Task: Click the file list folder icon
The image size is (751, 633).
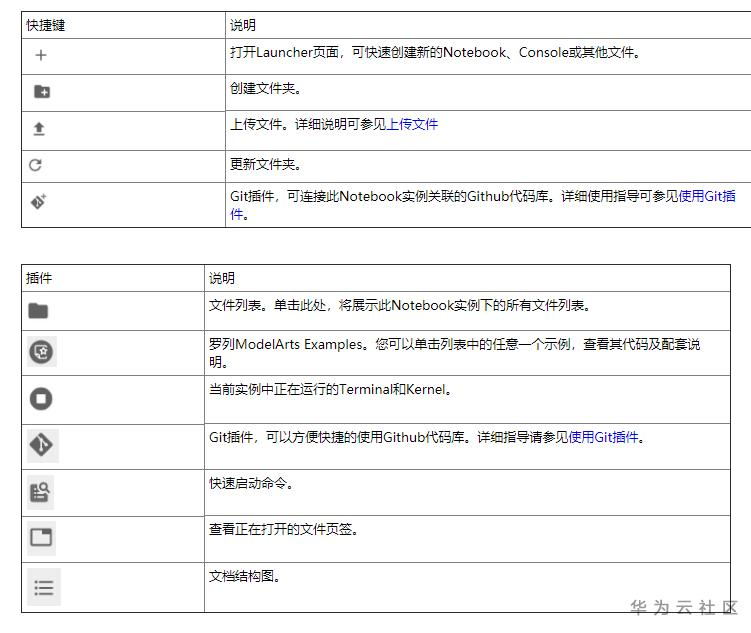Action: pos(38,311)
